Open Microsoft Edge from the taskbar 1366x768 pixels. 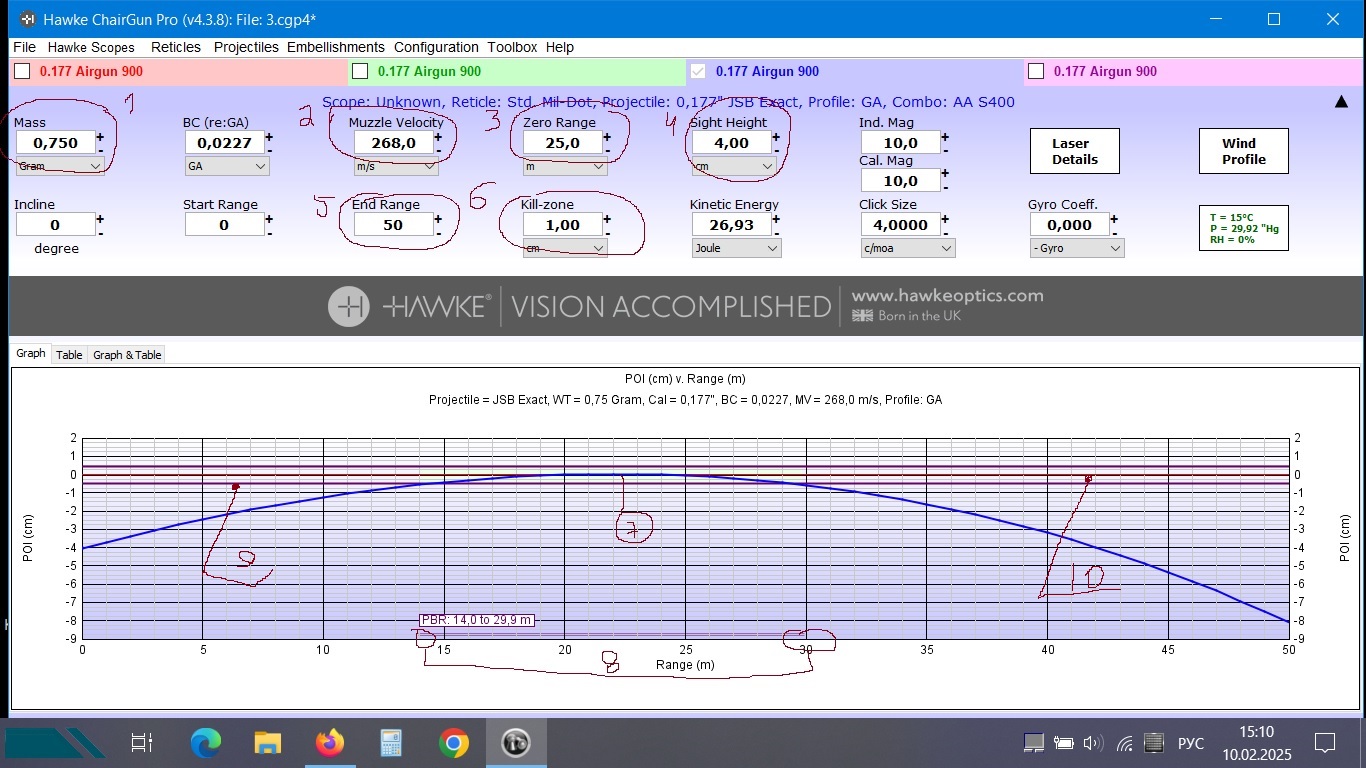coord(206,743)
